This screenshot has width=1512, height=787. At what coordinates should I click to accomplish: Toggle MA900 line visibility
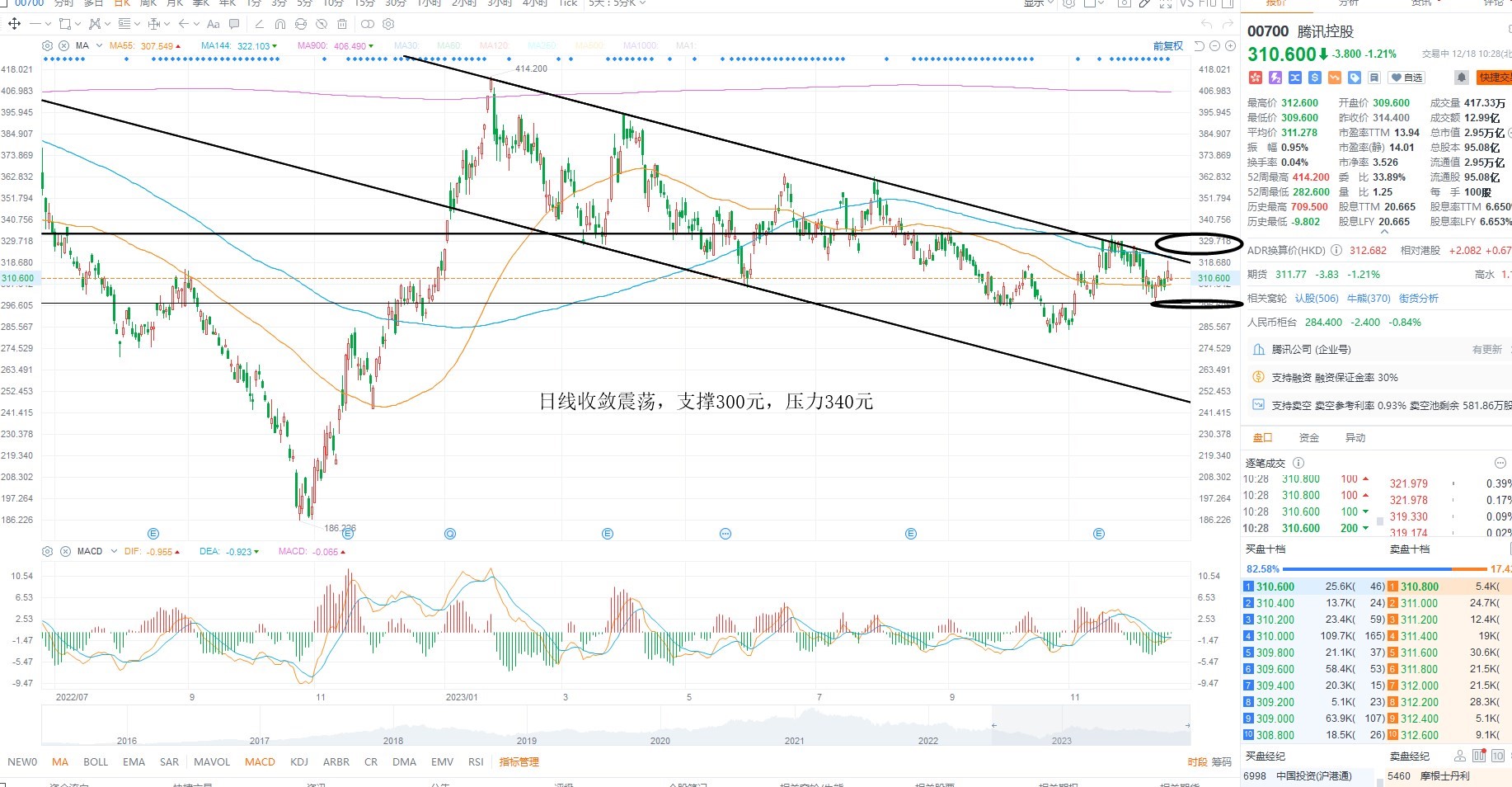pyautogui.click(x=336, y=46)
